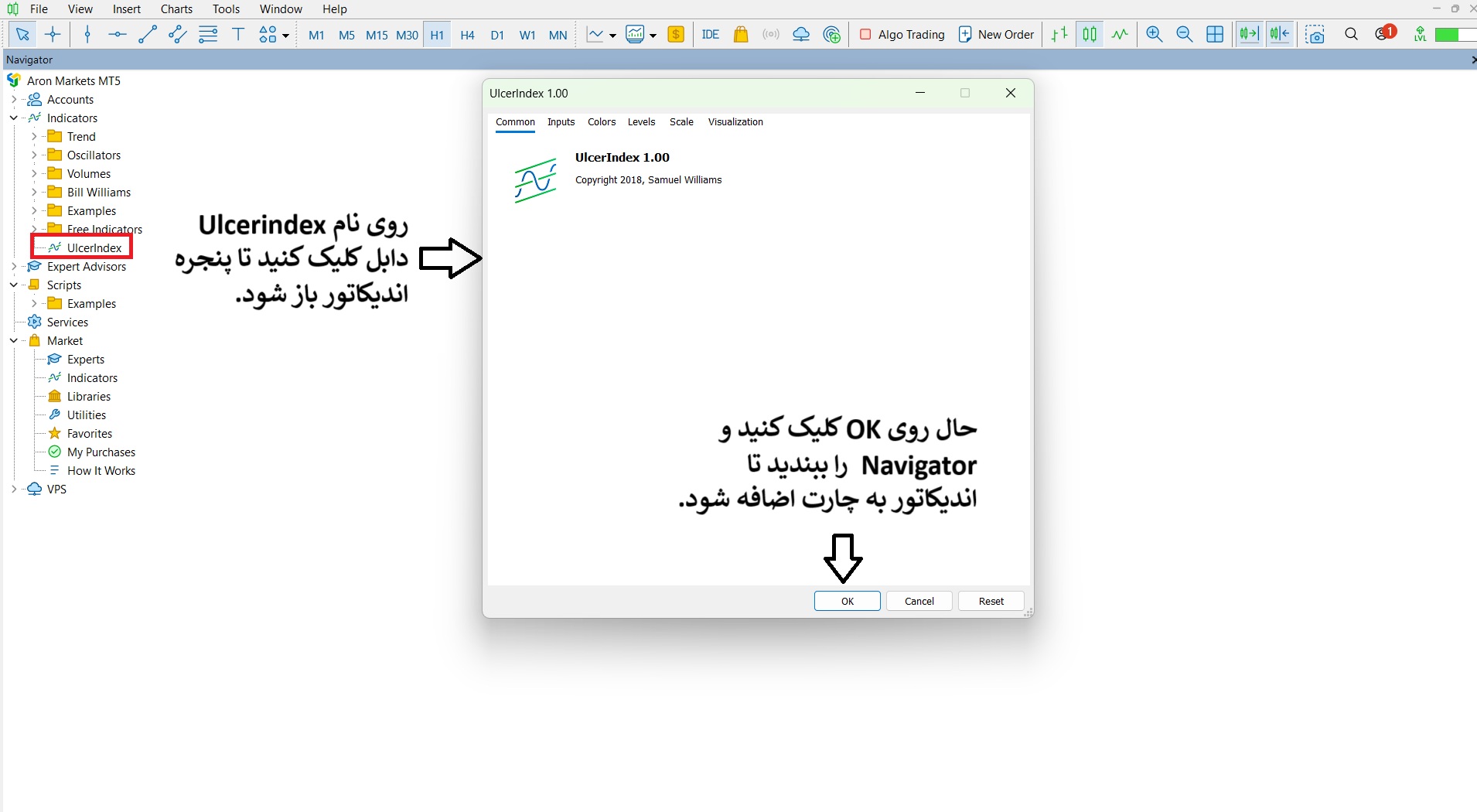Select the crosshair tool
Screen dimensions: 1477x812
coord(53,34)
